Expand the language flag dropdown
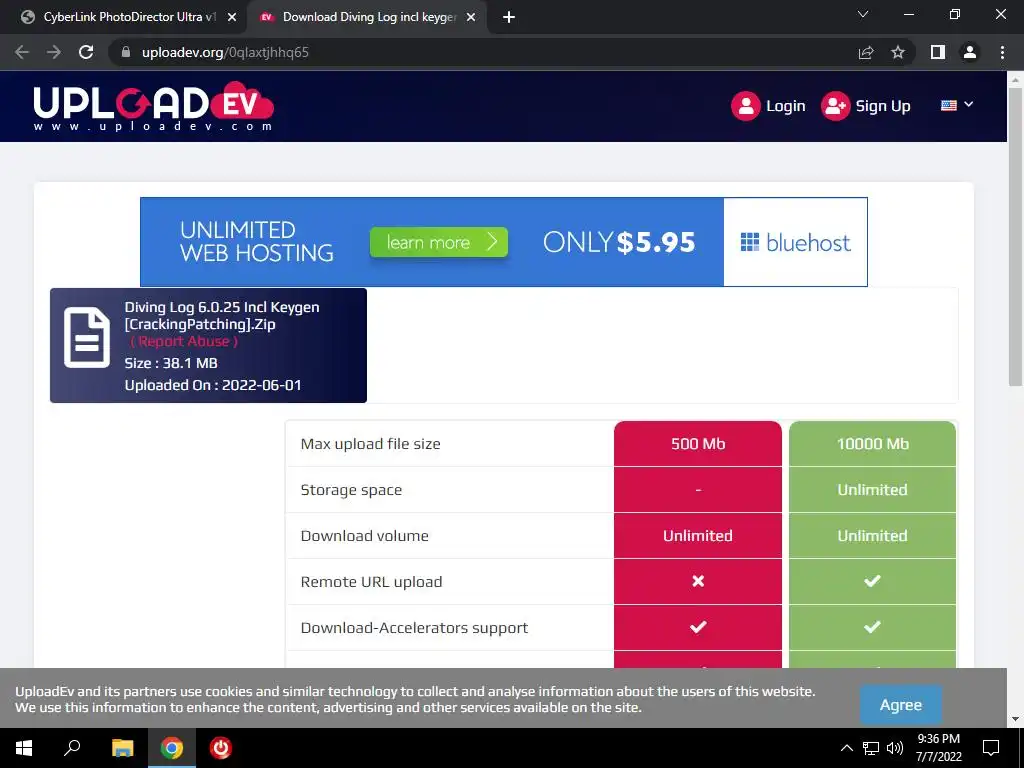Image resolution: width=1024 pixels, height=768 pixels. point(957,105)
